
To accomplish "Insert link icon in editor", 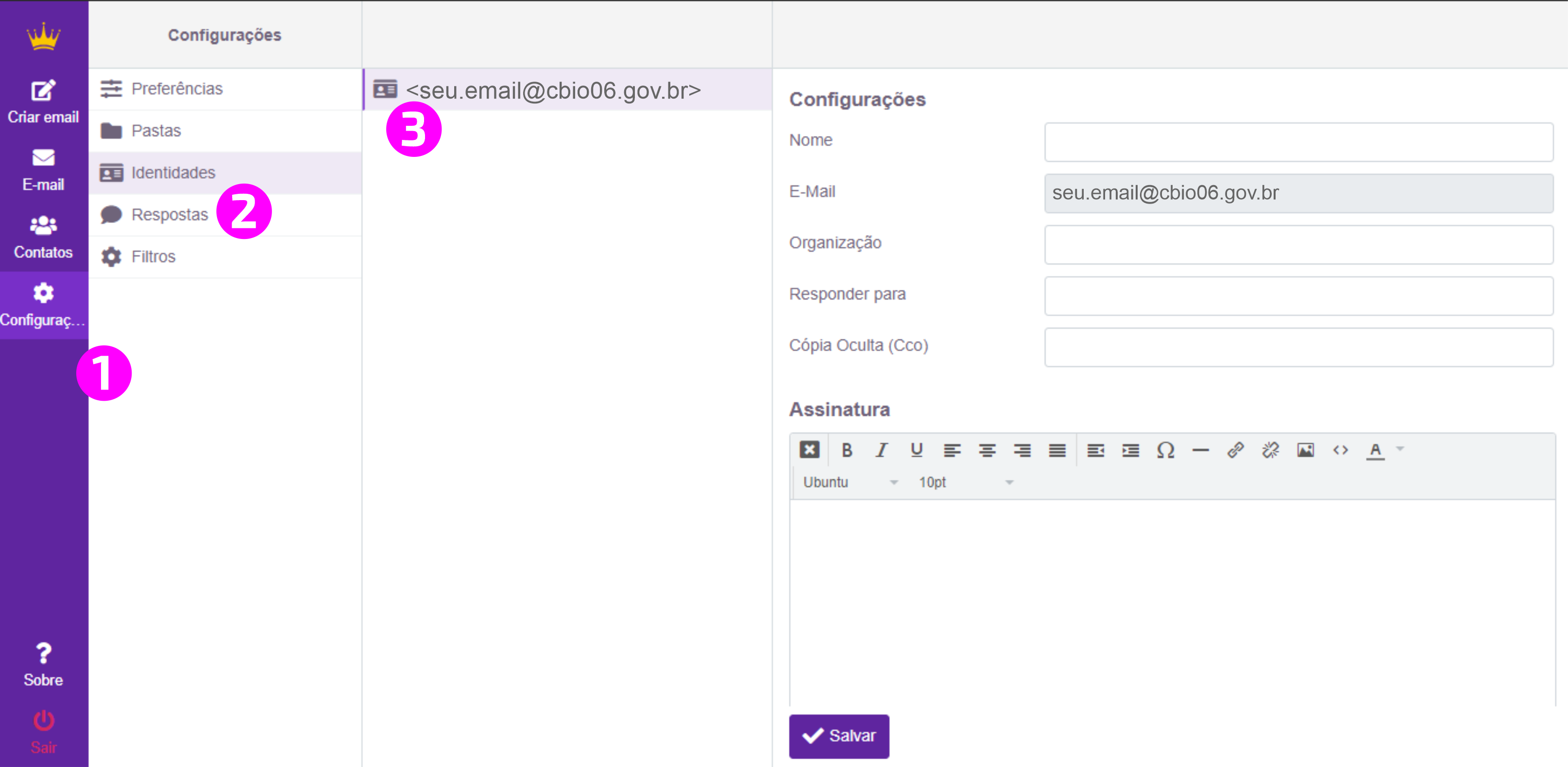I will (1236, 450).
